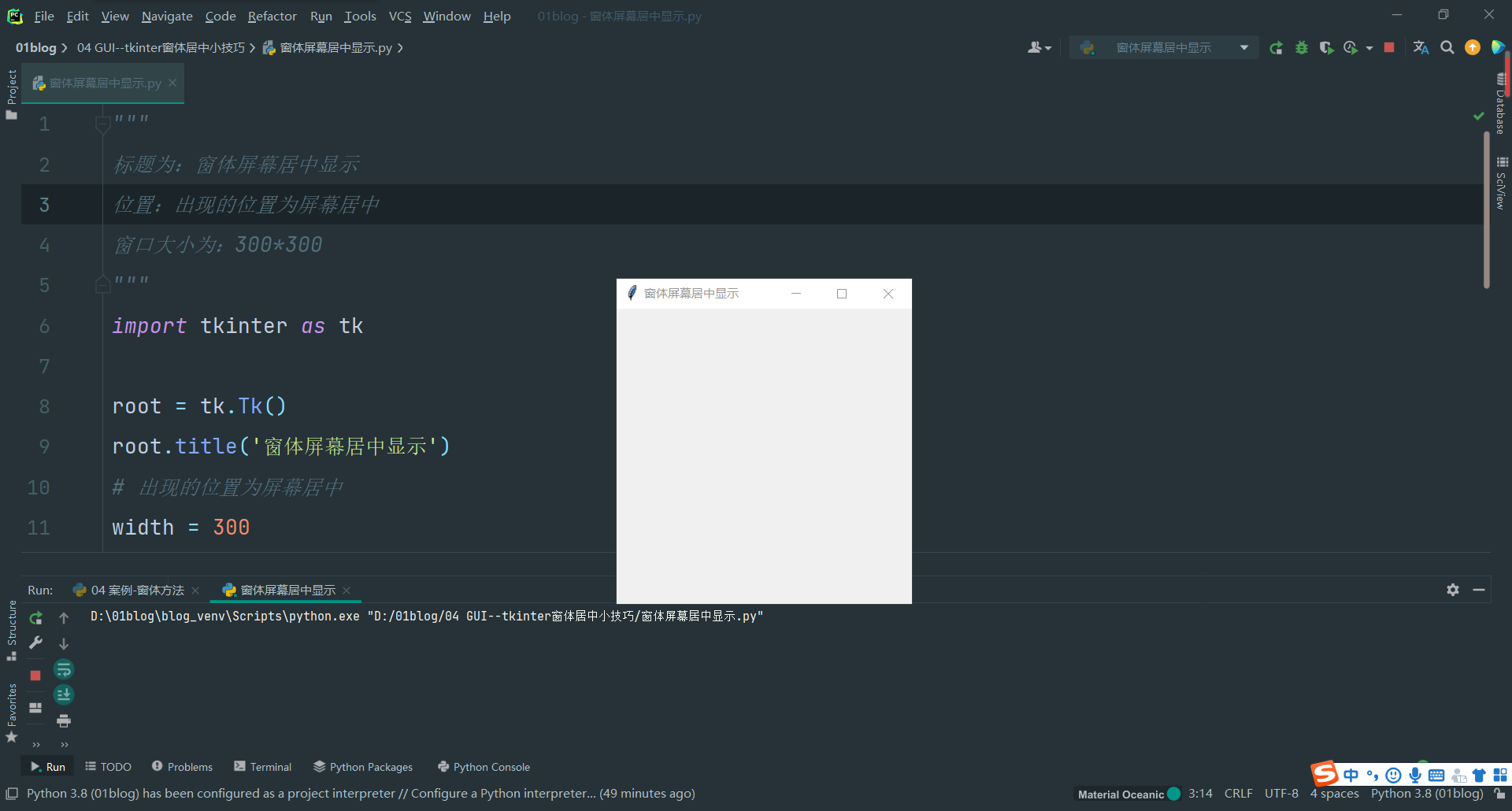This screenshot has width=1512, height=811.
Task: Open the Problems tool window
Action: 182,767
